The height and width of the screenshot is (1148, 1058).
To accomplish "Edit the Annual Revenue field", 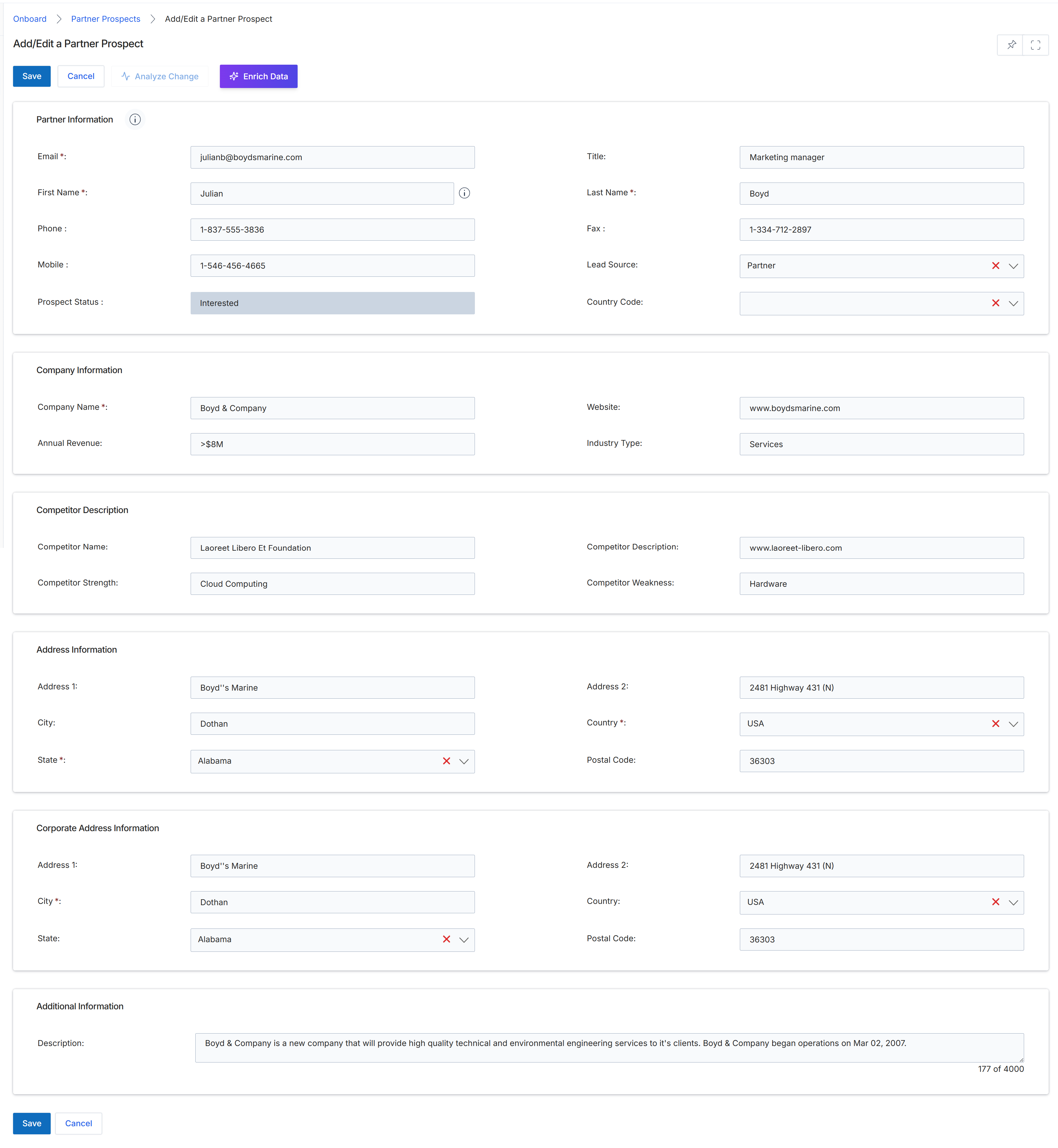I will coord(333,444).
